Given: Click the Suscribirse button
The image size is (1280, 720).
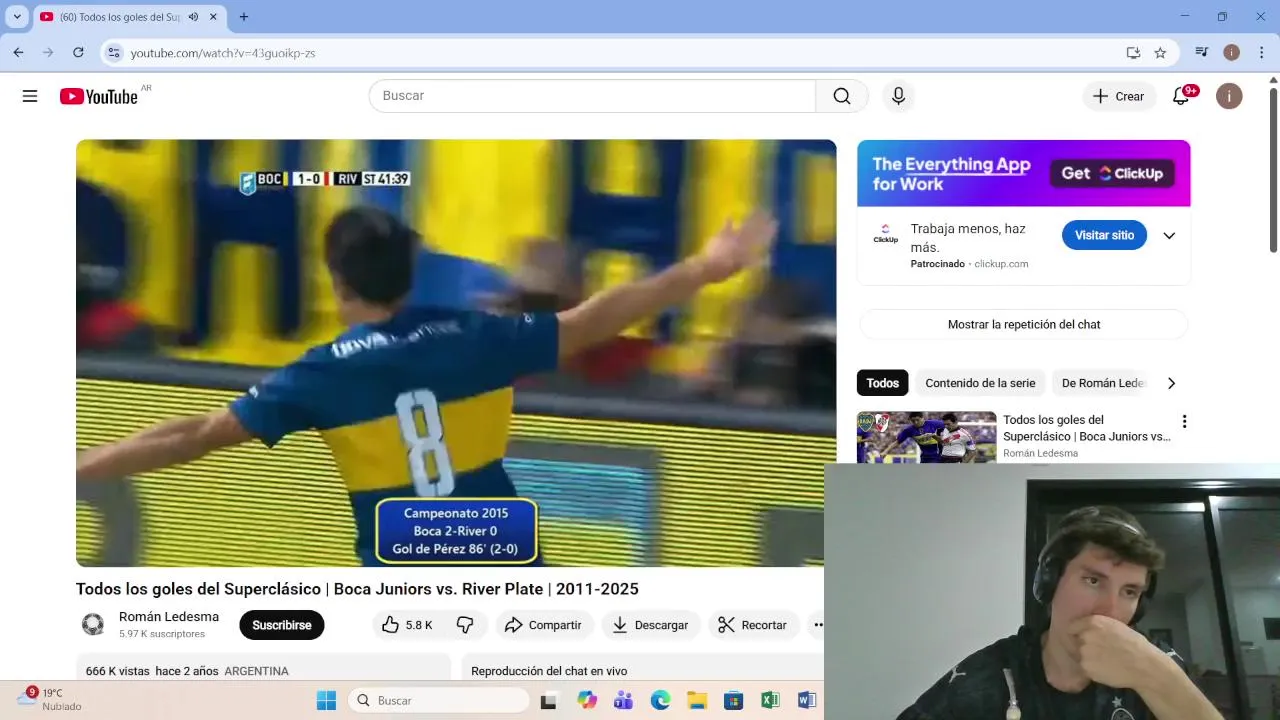Looking at the screenshot, I should (281, 625).
